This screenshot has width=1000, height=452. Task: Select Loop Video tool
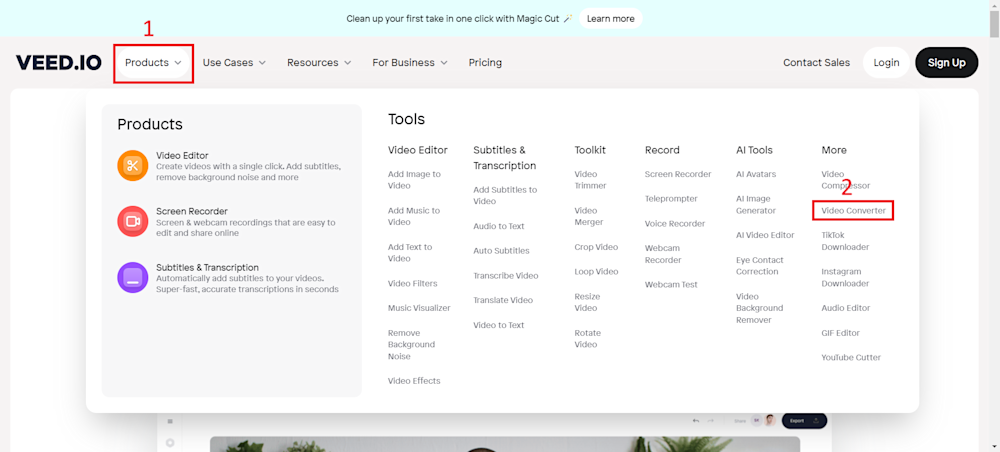pyautogui.click(x=596, y=272)
